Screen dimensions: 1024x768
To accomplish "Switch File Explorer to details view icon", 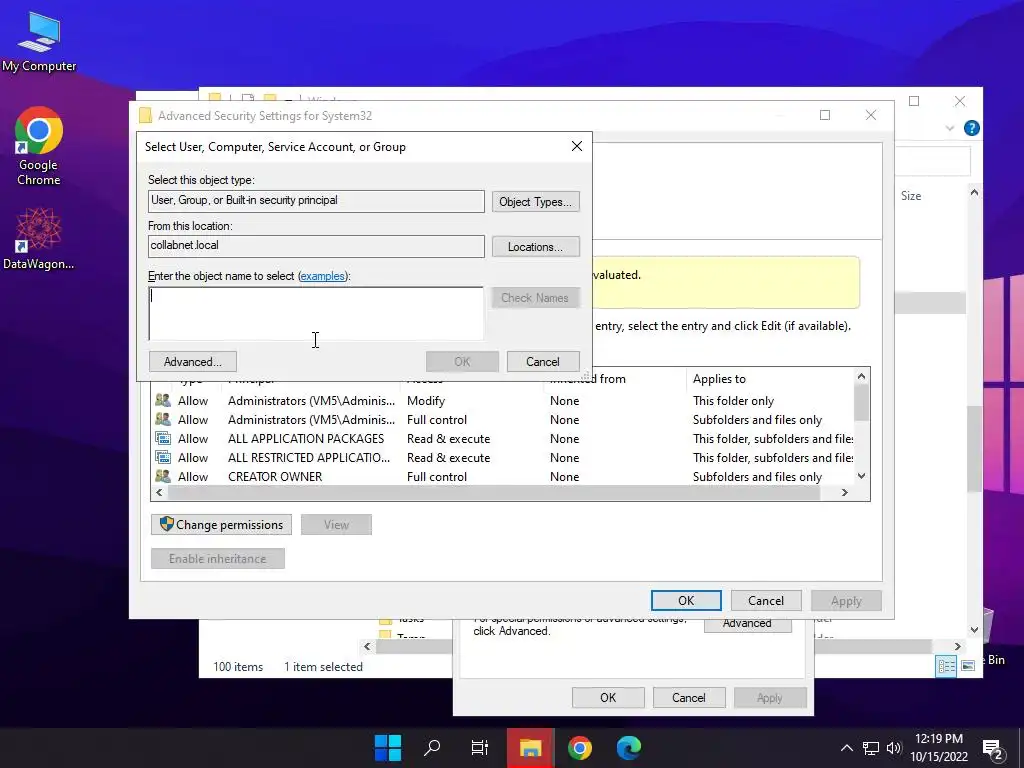I will pyautogui.click(x=946, y=665).
